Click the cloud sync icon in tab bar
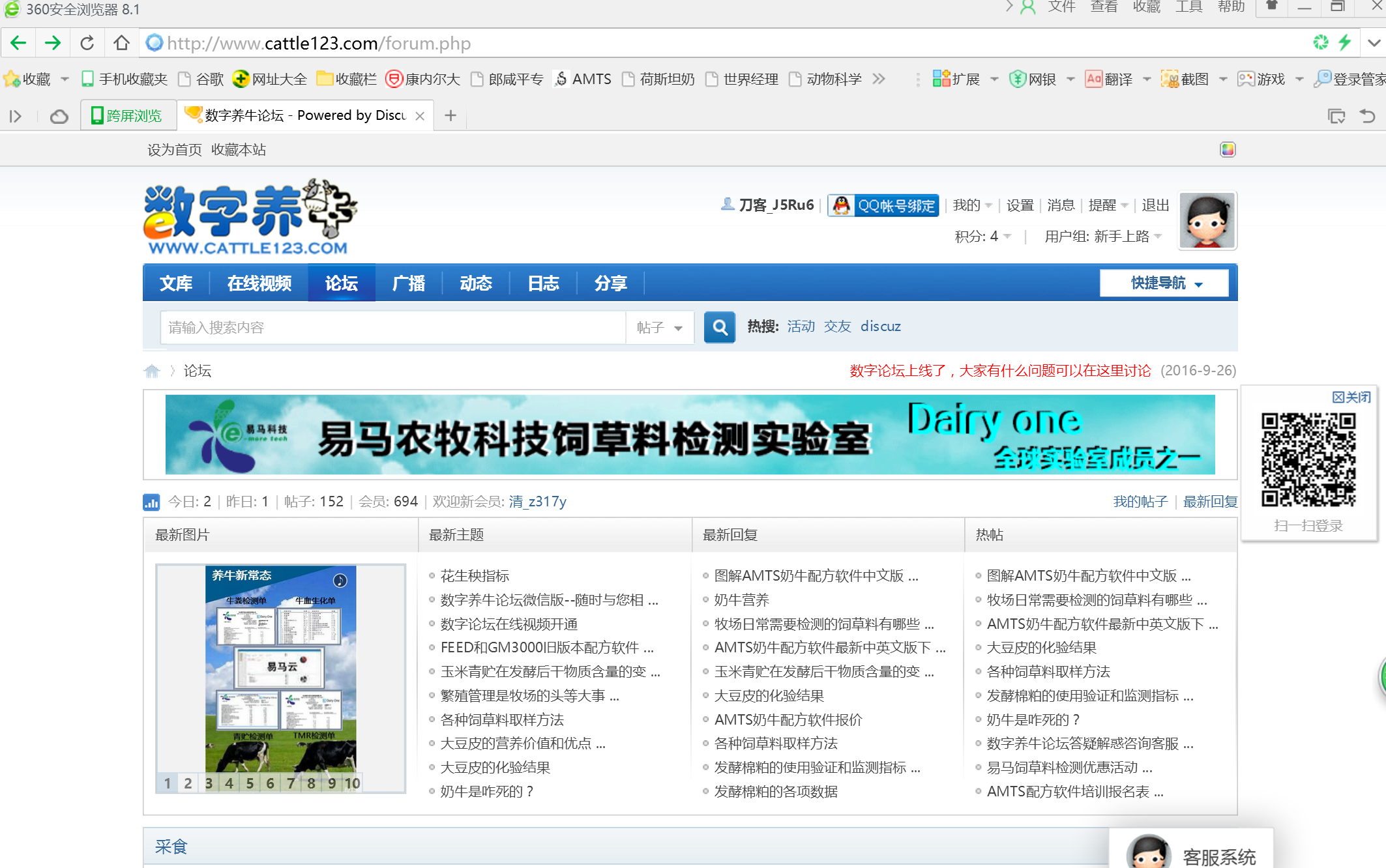 (x=59, y=116)
